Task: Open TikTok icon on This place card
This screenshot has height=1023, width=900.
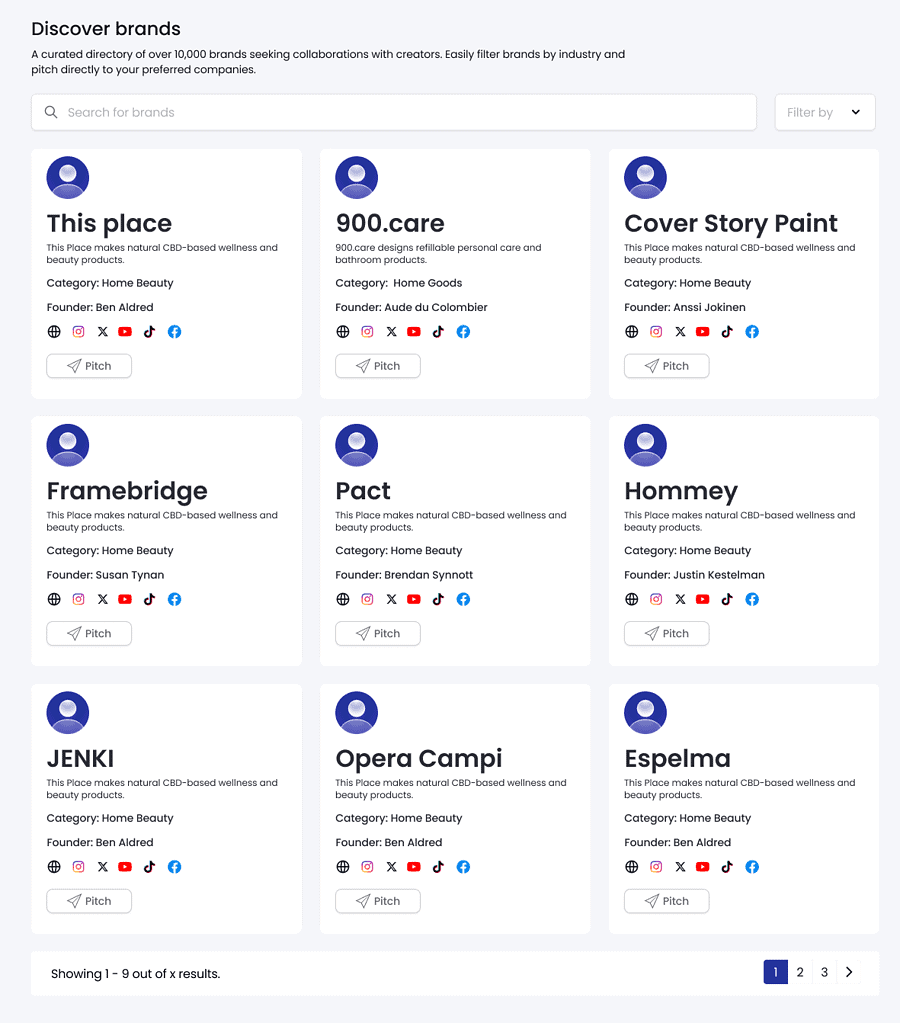Action: pos(149,331)
